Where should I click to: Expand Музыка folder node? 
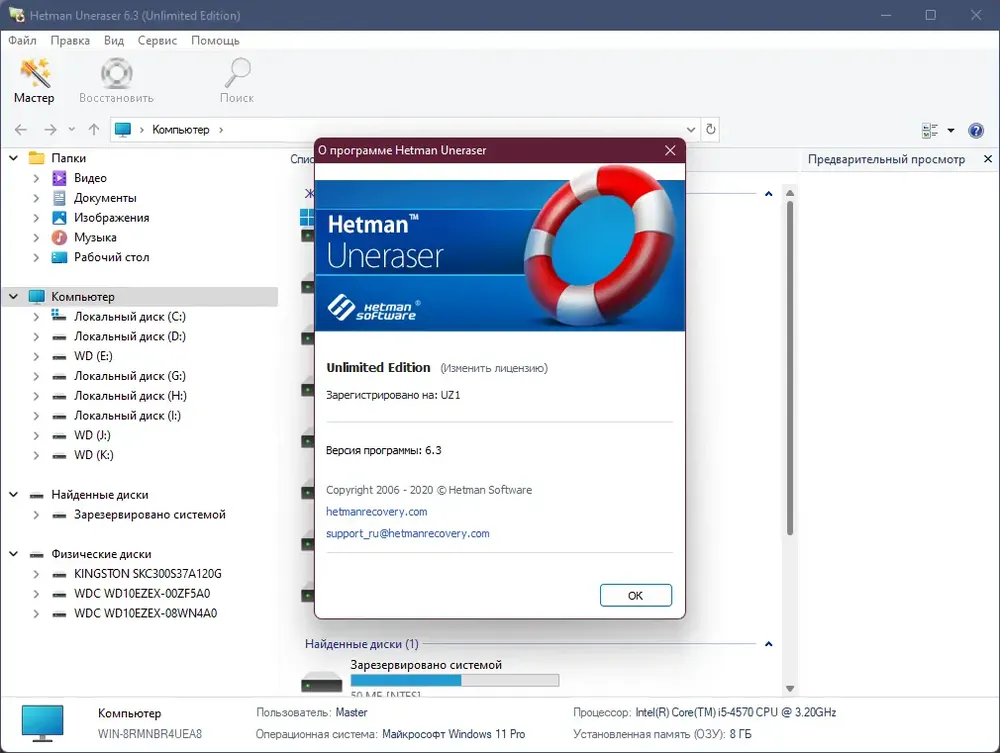tap(36, 238)
